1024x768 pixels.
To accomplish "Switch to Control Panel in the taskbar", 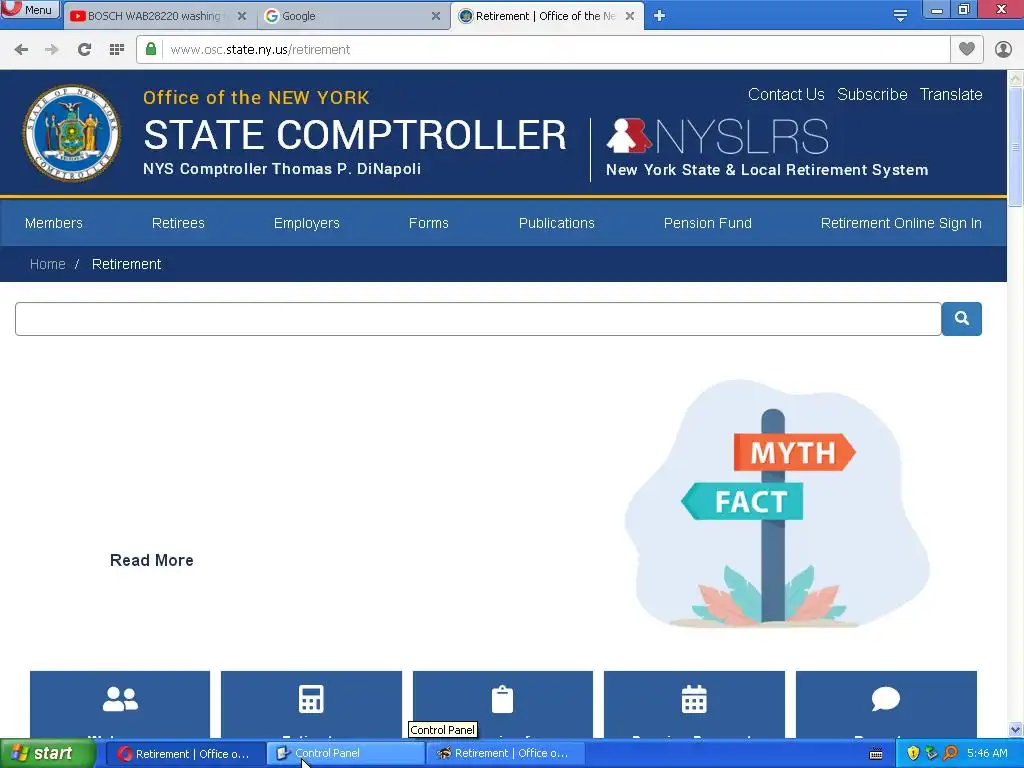I will click(x=346, y=754).
